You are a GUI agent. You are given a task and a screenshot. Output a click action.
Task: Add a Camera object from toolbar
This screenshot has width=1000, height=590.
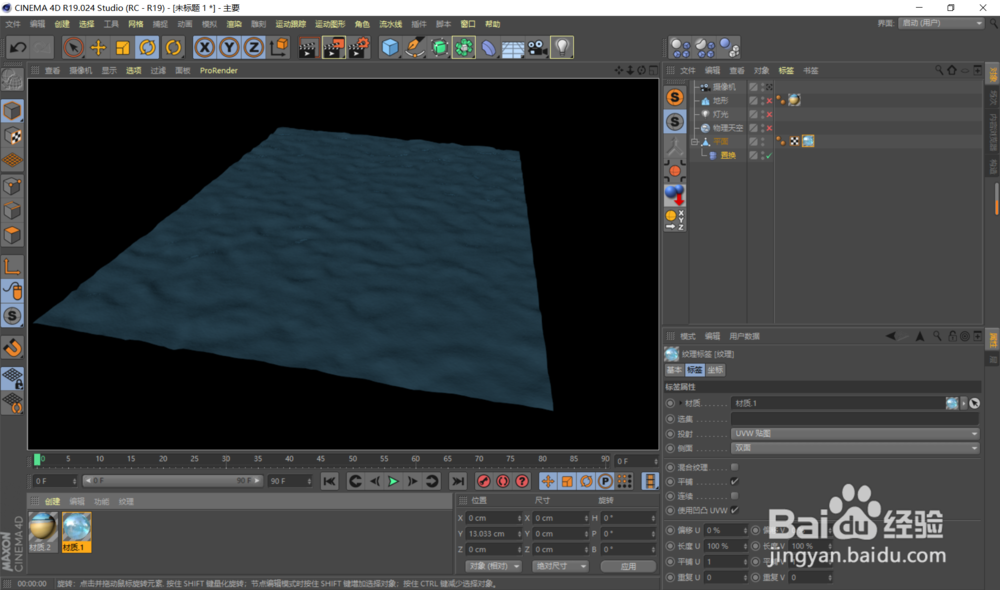(537, 47)
